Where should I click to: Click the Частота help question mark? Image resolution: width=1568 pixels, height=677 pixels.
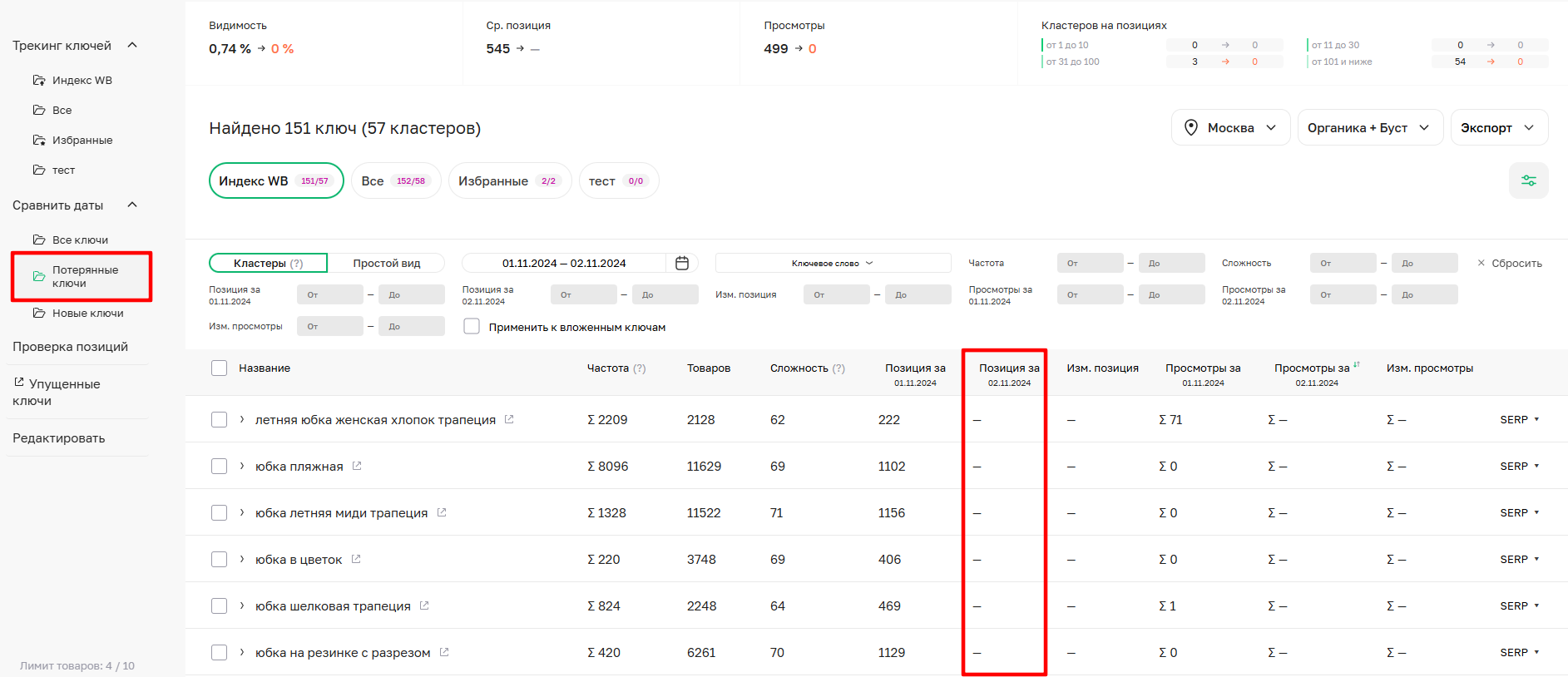(639, 368)
